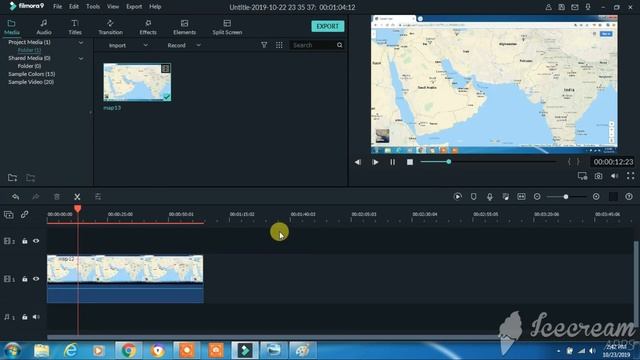Select the map13 clip on timeline
Viewport: 640px width, 360px height.
[125, 279]
